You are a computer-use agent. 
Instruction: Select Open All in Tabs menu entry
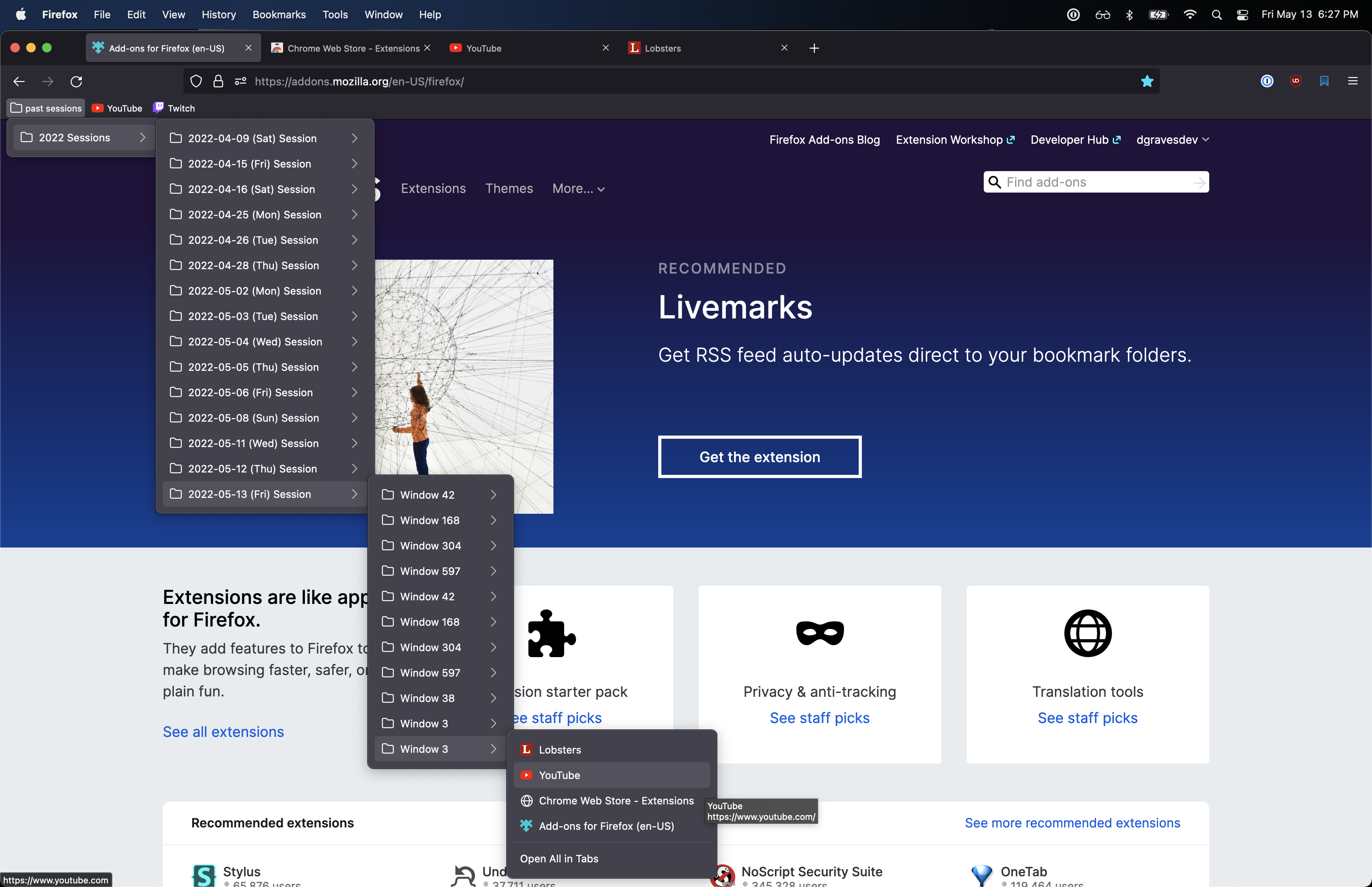(559, 858)
